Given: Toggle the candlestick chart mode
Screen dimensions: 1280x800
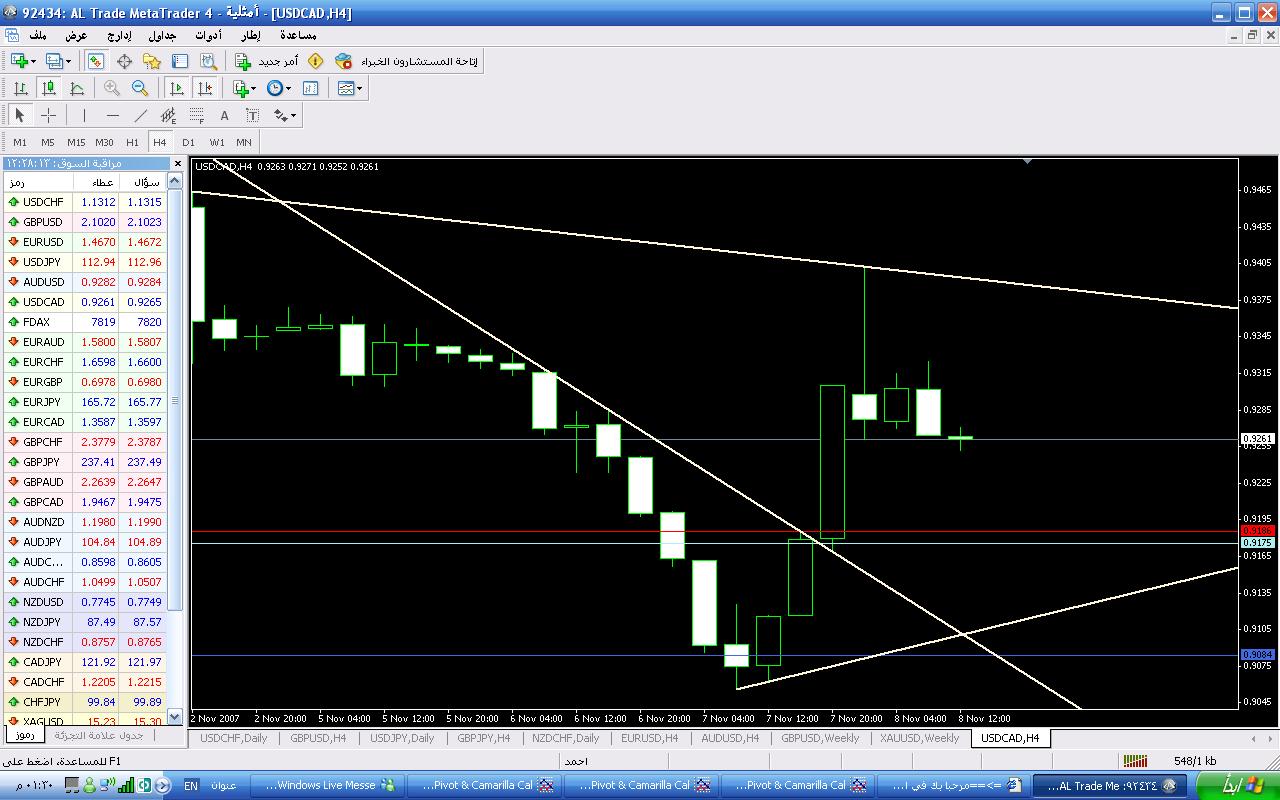Looking at the screenshot, I should pyautogui.click(x=48, y=88).
